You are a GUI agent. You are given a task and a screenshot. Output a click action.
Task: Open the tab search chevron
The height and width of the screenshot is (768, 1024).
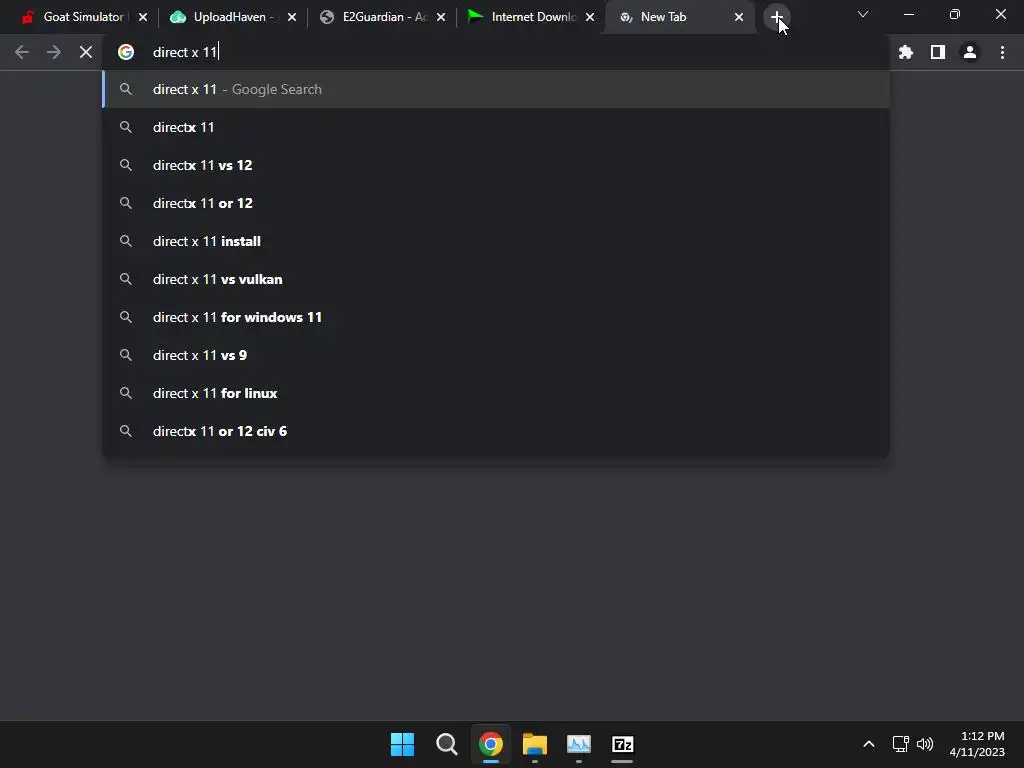pyautogui.click(x=863, y=14)
